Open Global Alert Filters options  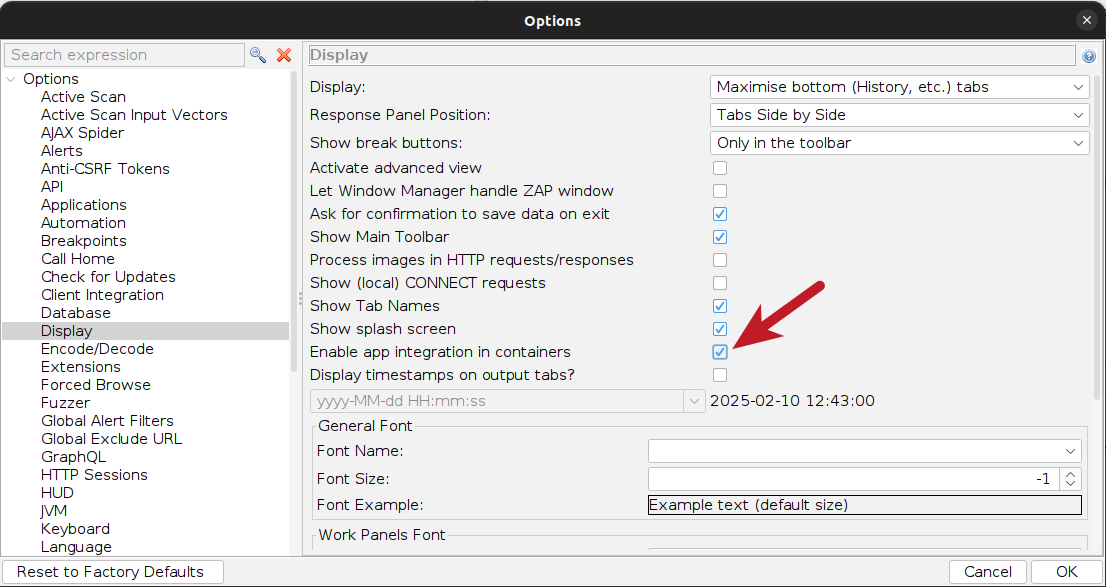pos(107,421)
